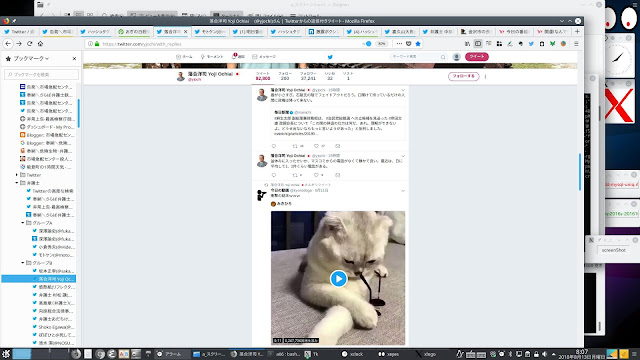Image resolution: width=640 pixels, height=360 pixels.
Task: Open Twitter メッセージ link
Action: (x=264, y=57)
